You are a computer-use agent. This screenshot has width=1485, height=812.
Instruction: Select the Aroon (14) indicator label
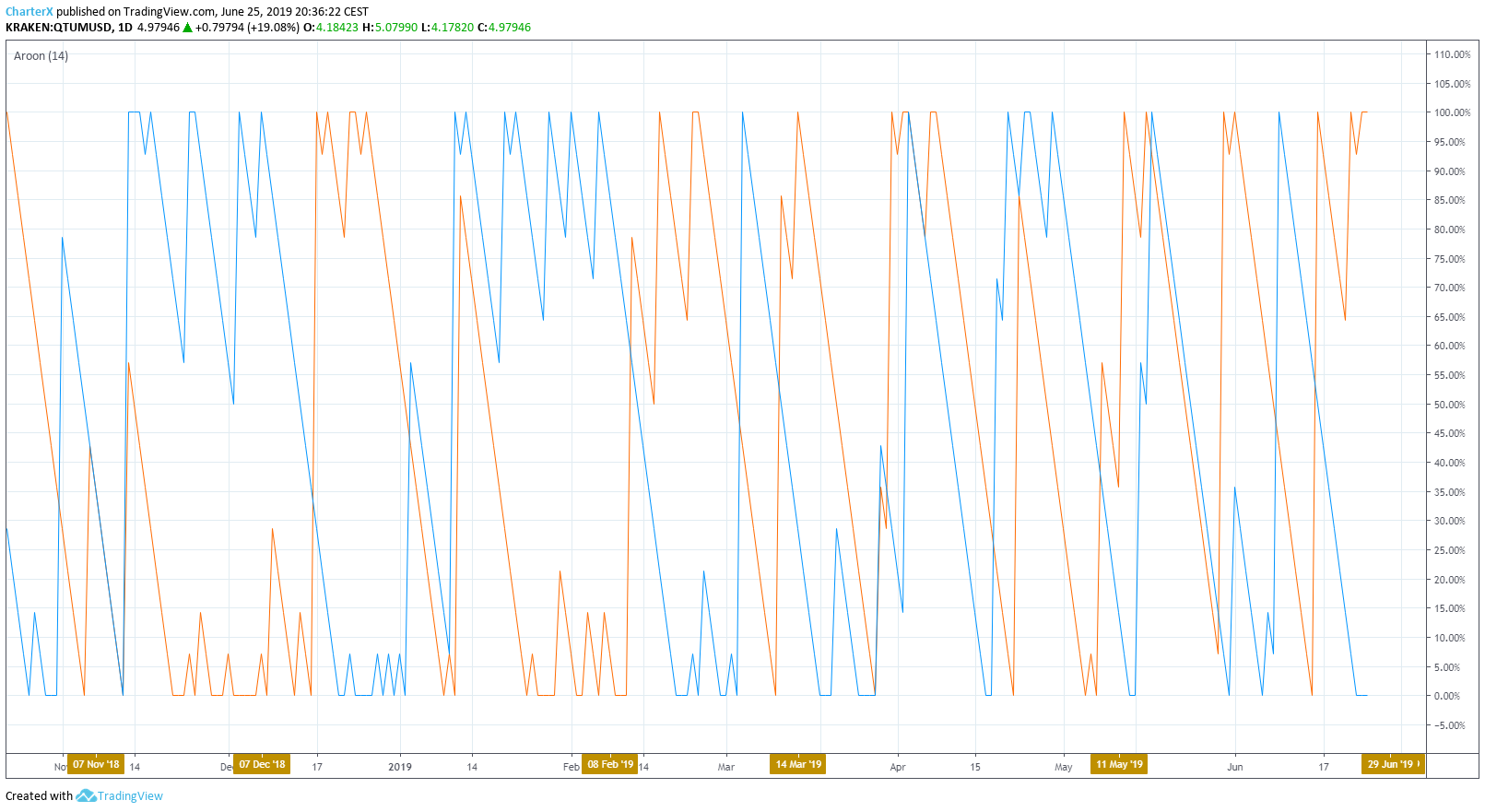(41, 56)
